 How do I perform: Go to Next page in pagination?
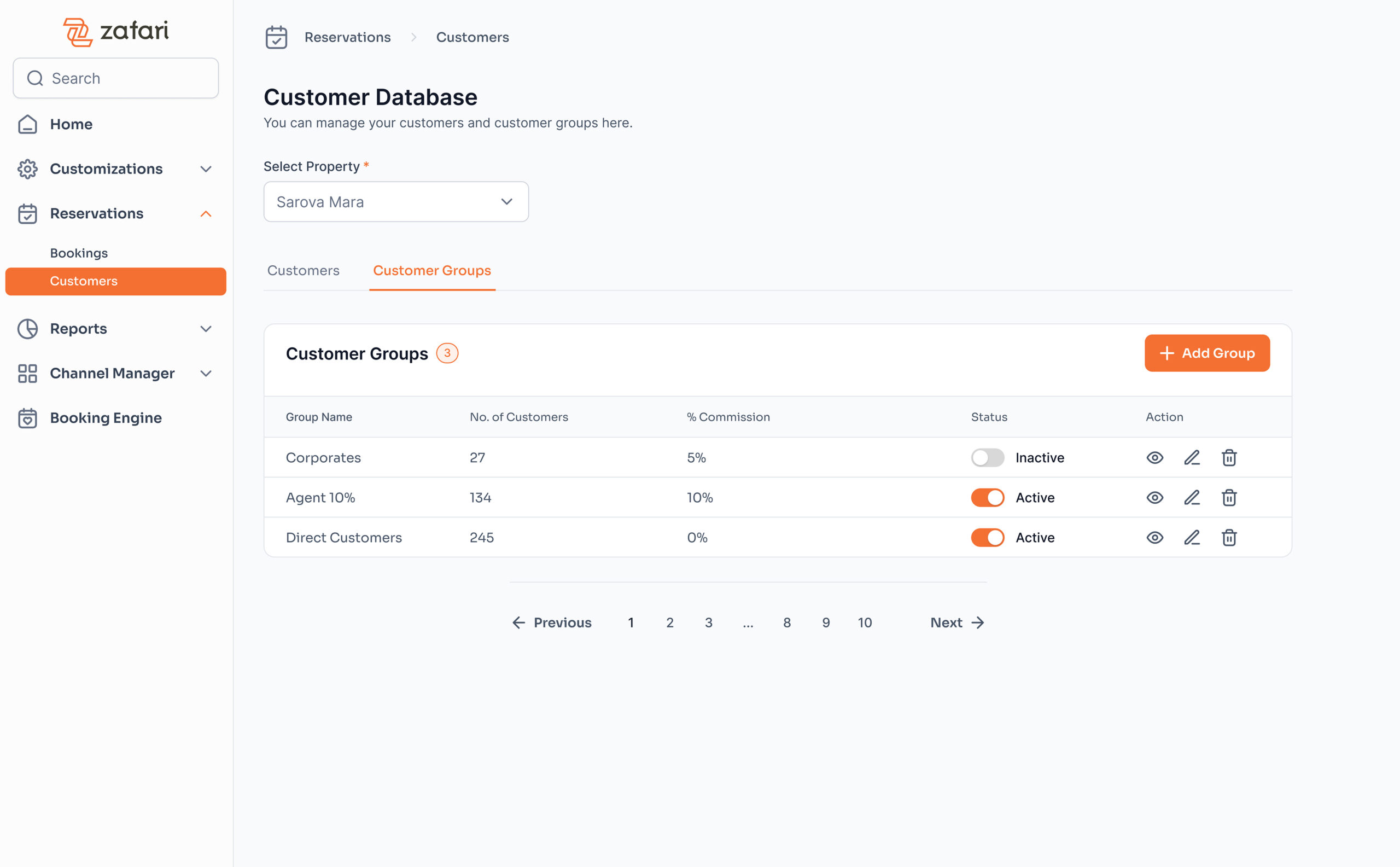point(957,622)
